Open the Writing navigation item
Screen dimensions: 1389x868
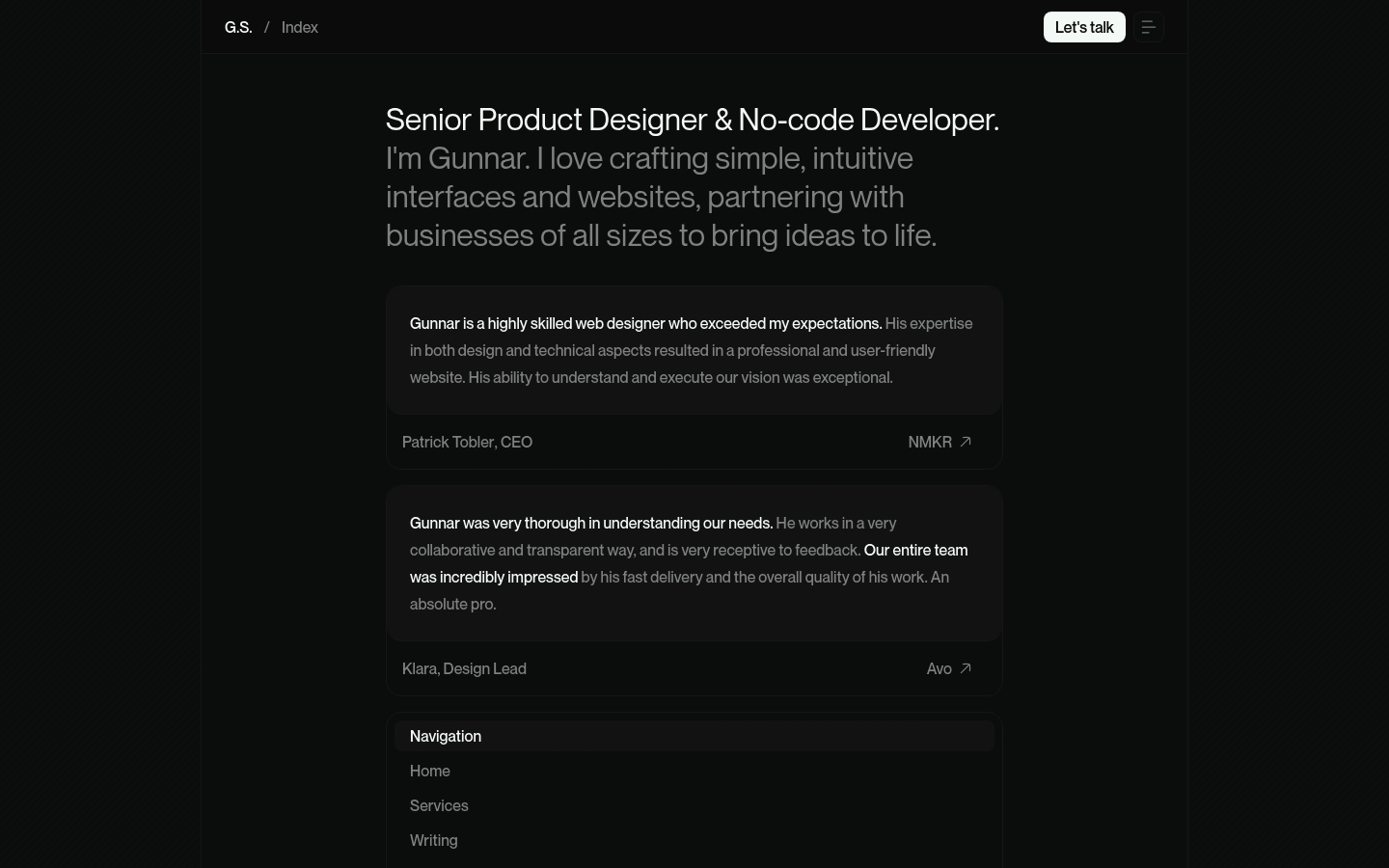(434, 840)
